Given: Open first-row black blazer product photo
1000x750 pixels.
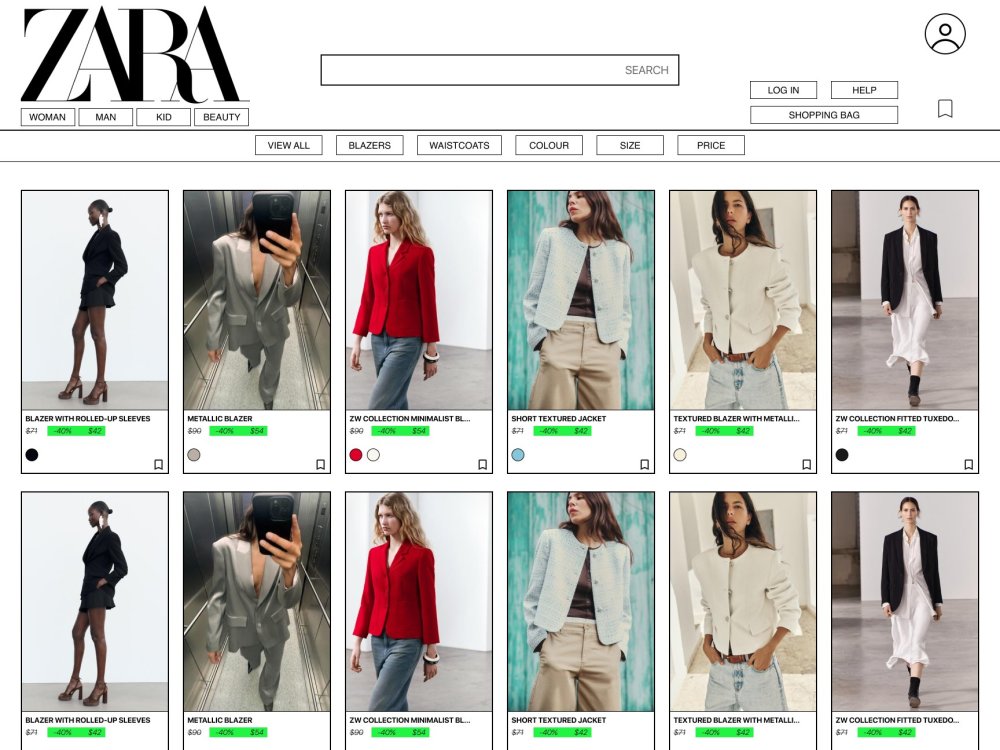Looking at the screenshot, I should pos(95,300).
